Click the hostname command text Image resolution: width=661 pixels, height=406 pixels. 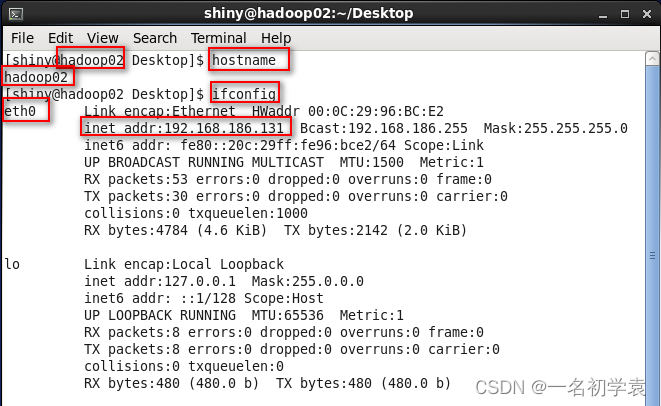point(250,60)
